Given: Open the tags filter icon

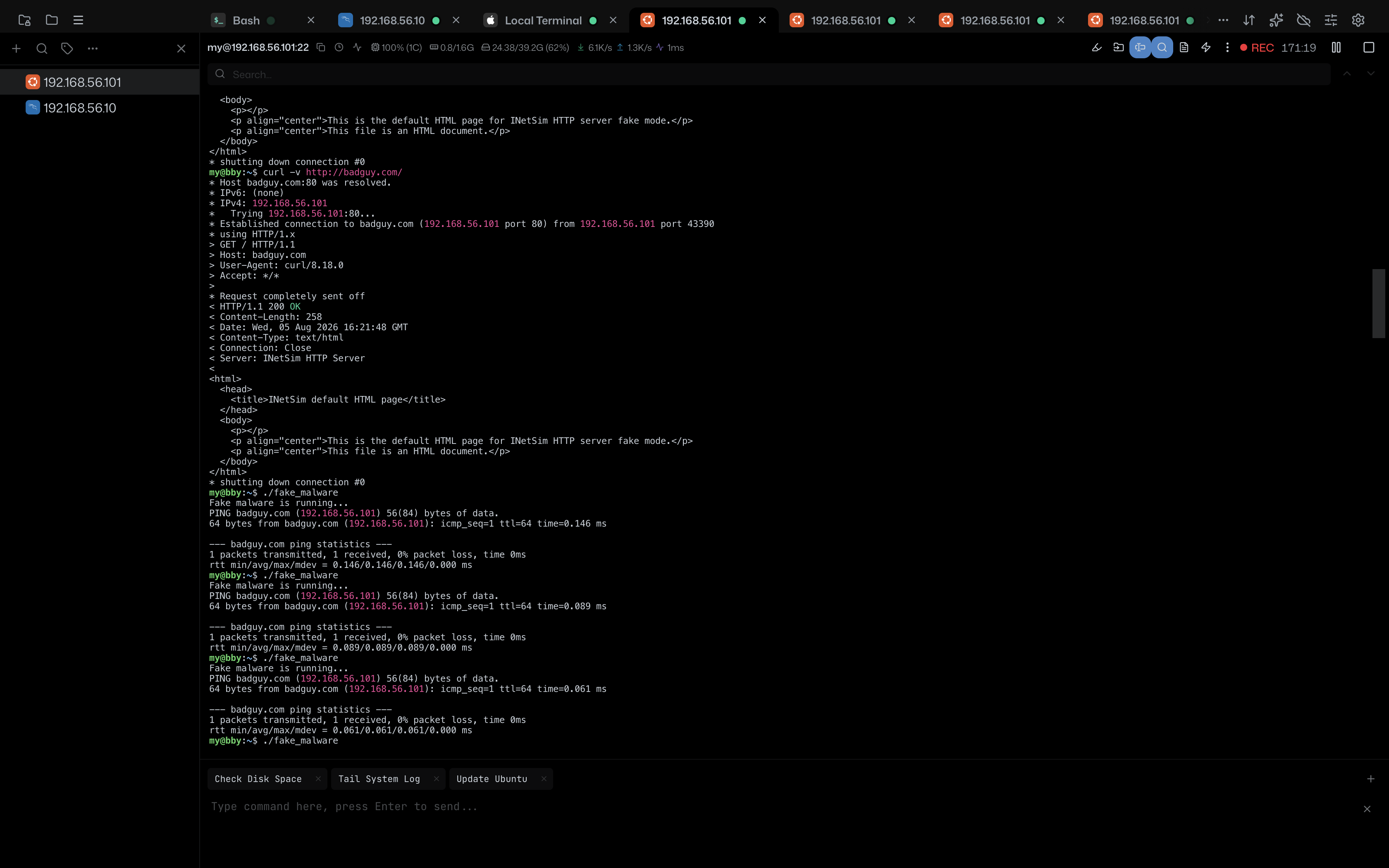Looking at the screenshot, I should [x=67, y=49].
